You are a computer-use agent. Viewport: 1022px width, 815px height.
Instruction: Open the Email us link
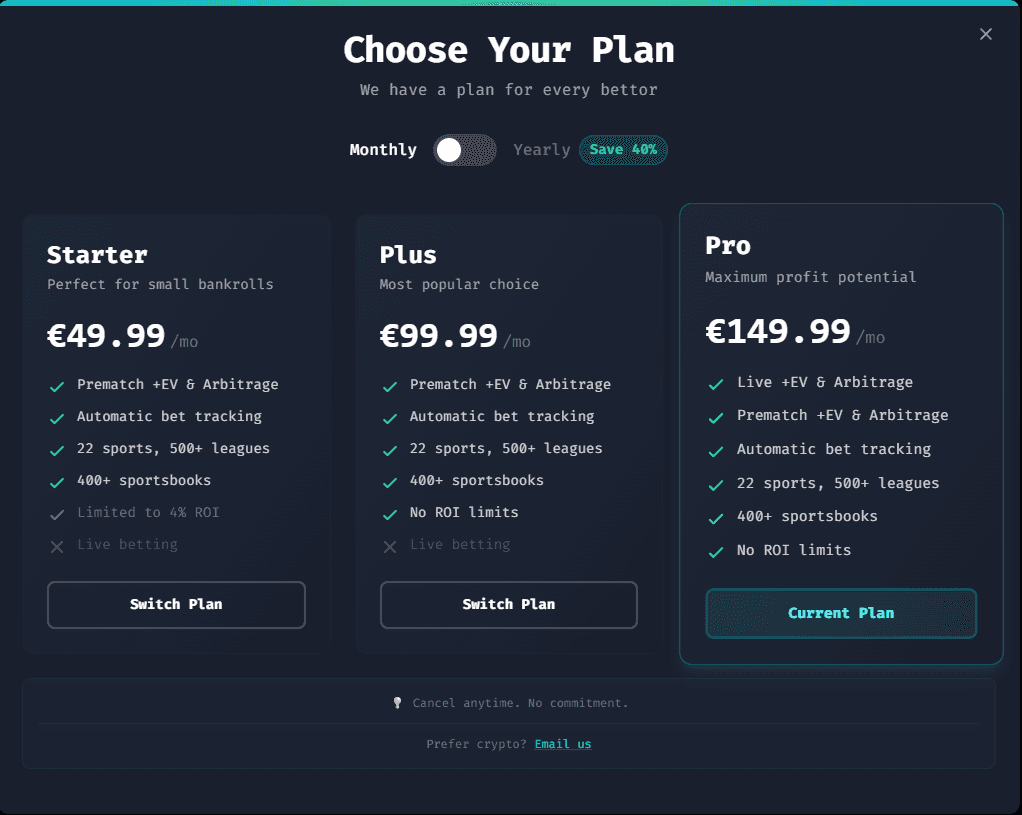pos(563,744)
